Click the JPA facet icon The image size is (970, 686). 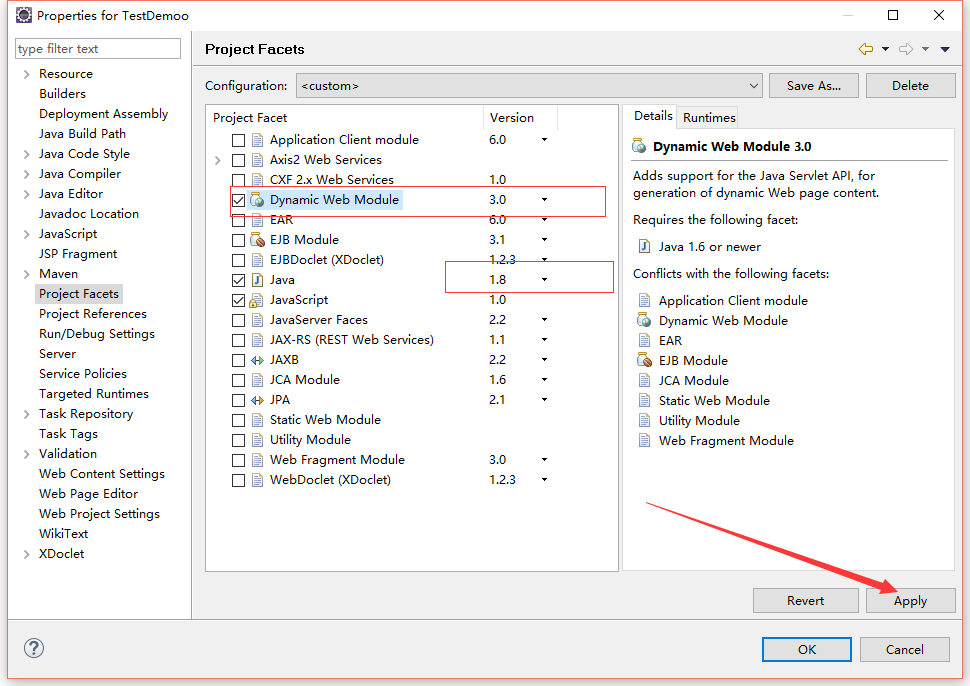pyautogui.click(x=257, y=400)
